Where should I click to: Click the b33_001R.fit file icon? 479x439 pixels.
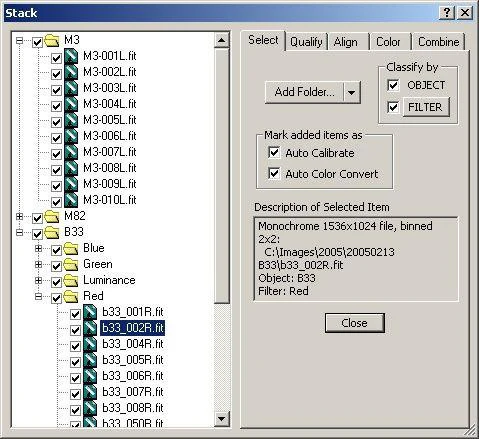point(90,312)
